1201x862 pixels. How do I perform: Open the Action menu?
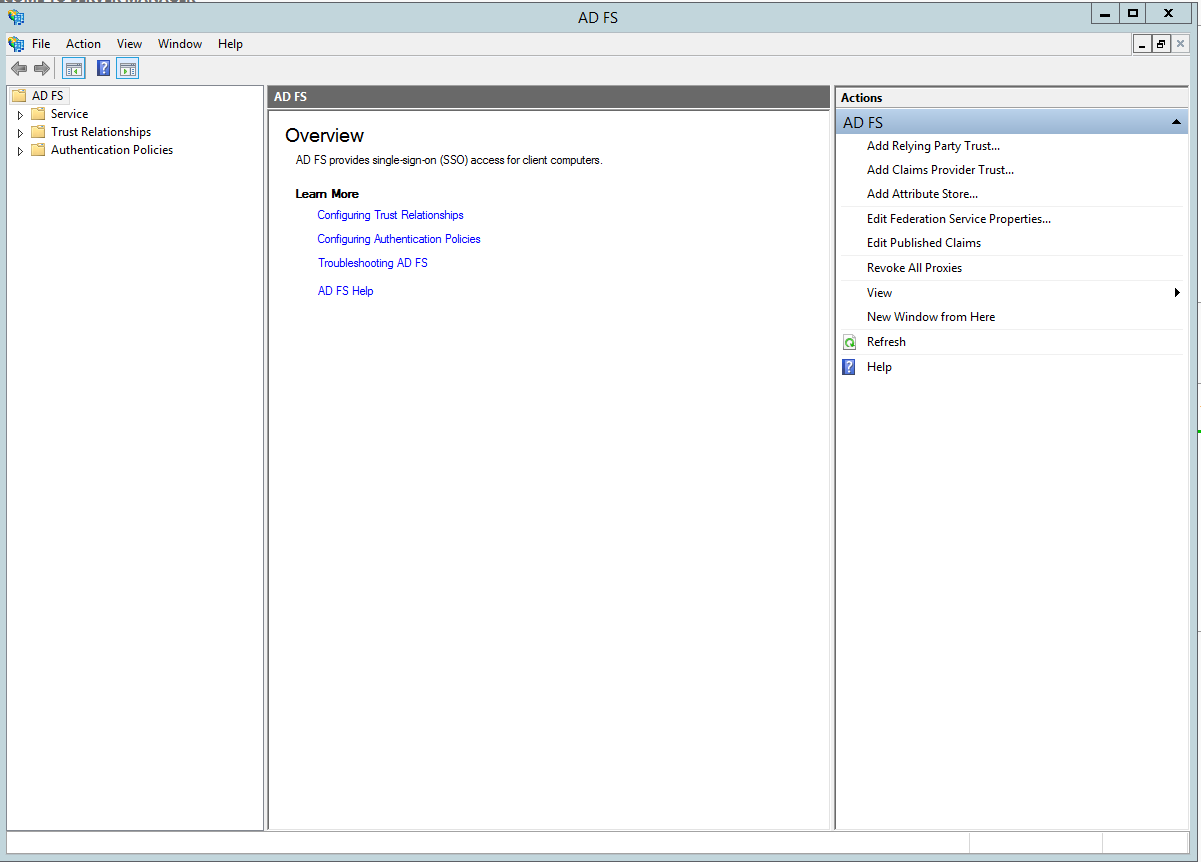[83, 44]
